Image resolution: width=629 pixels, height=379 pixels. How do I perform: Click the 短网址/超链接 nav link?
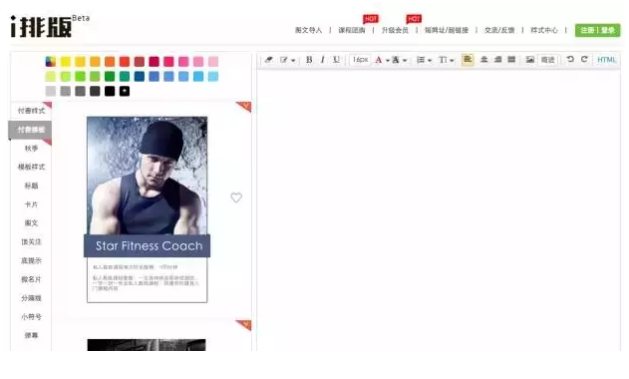(446, 30)
